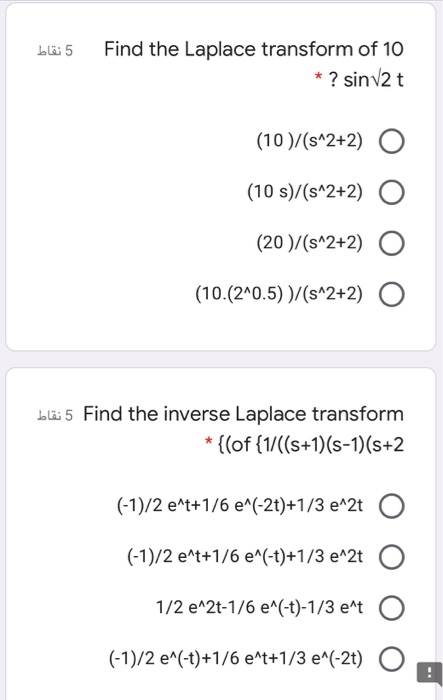Image resolution: width=443 pixels, height=700 pixels.
Task: Click the 'Find the Laplace transform of 10' heading
Action: coord(254,49)
